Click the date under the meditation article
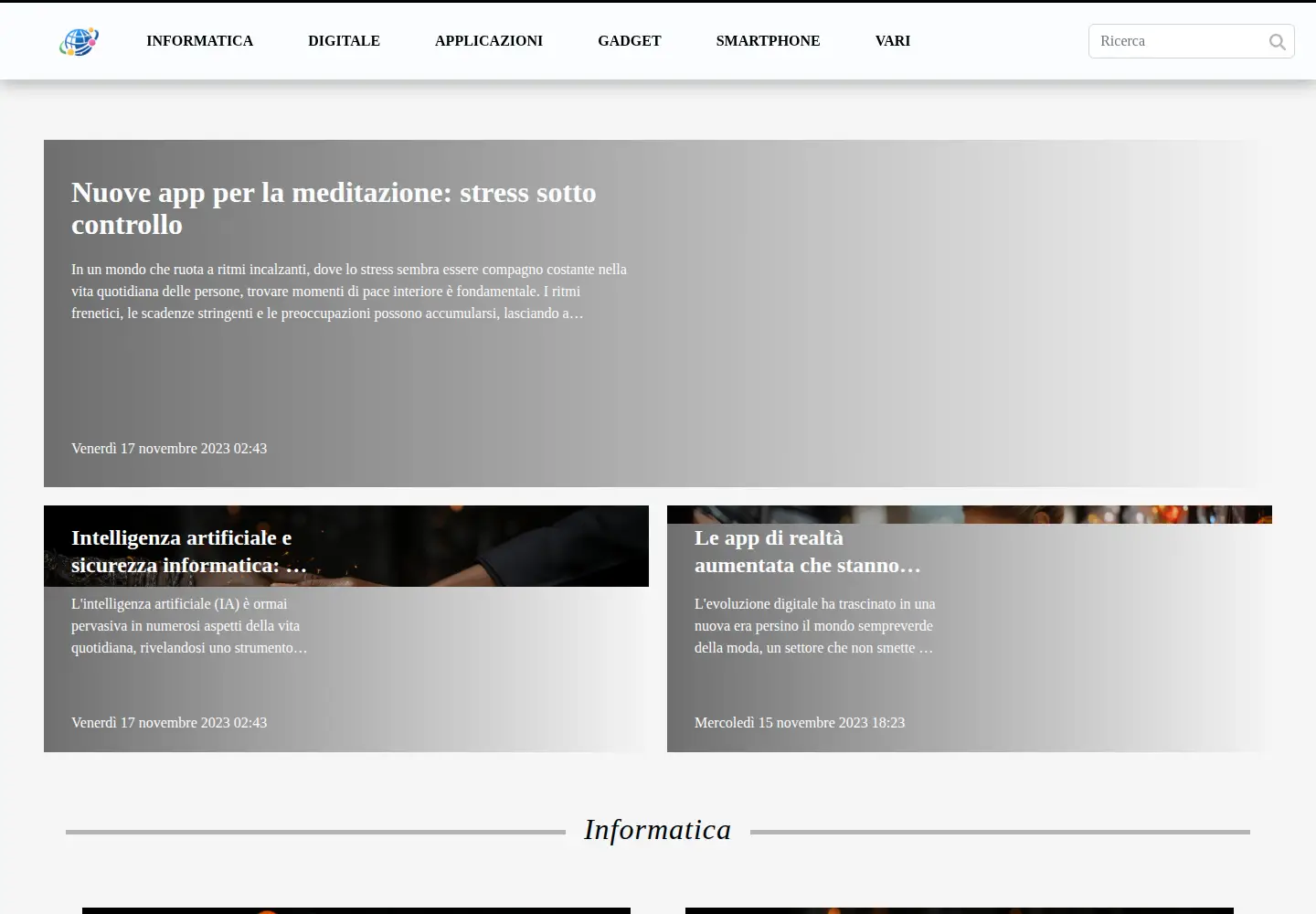Screen dimensions: 1316x914 (169, 449)
